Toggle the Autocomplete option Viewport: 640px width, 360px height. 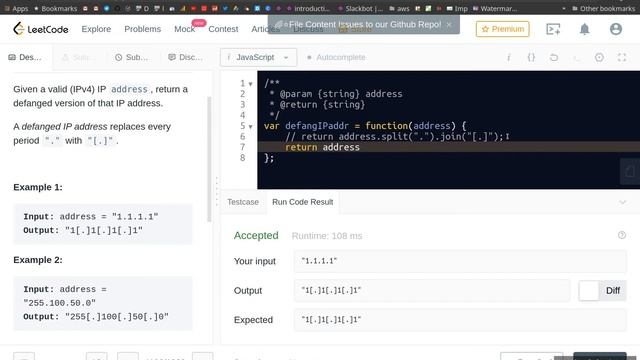[x=336, y=58]
